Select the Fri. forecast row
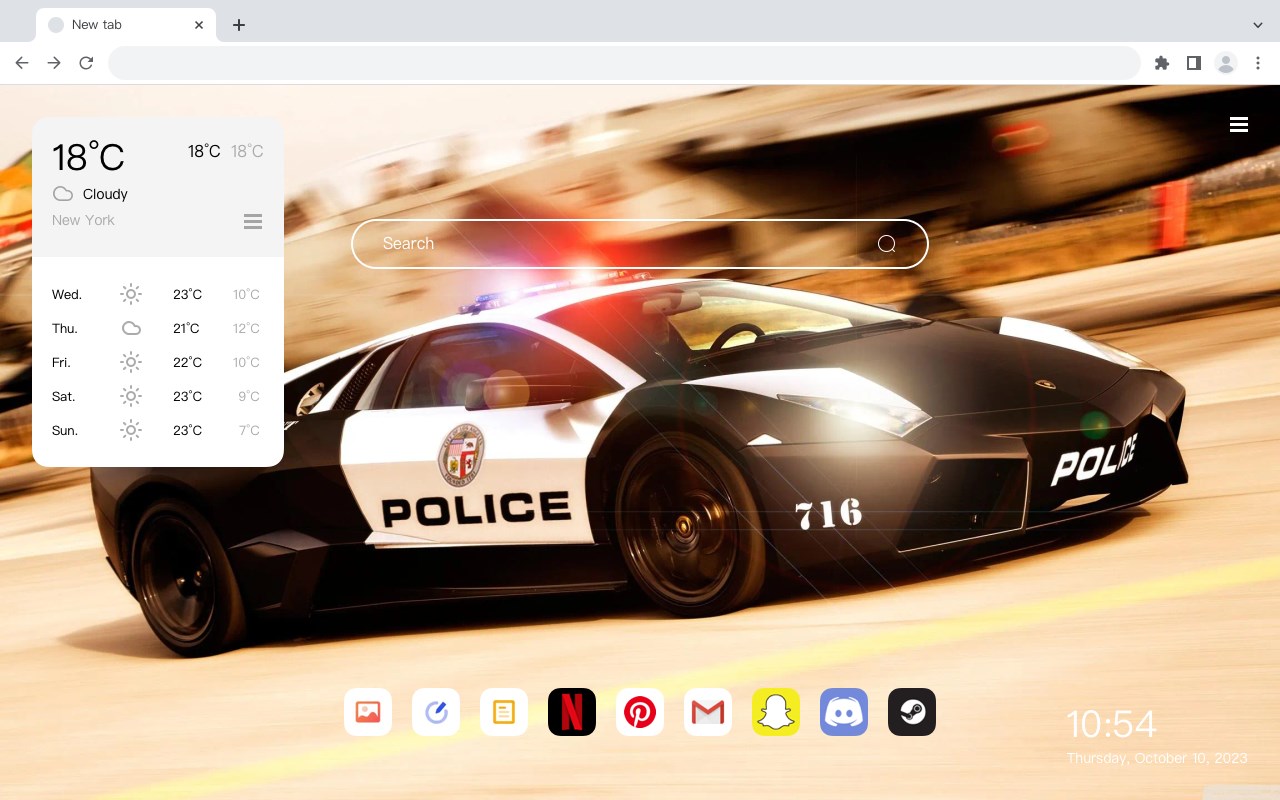Image resolution: width=1280 pixels, height=800 pixels. tap(158, 362)
